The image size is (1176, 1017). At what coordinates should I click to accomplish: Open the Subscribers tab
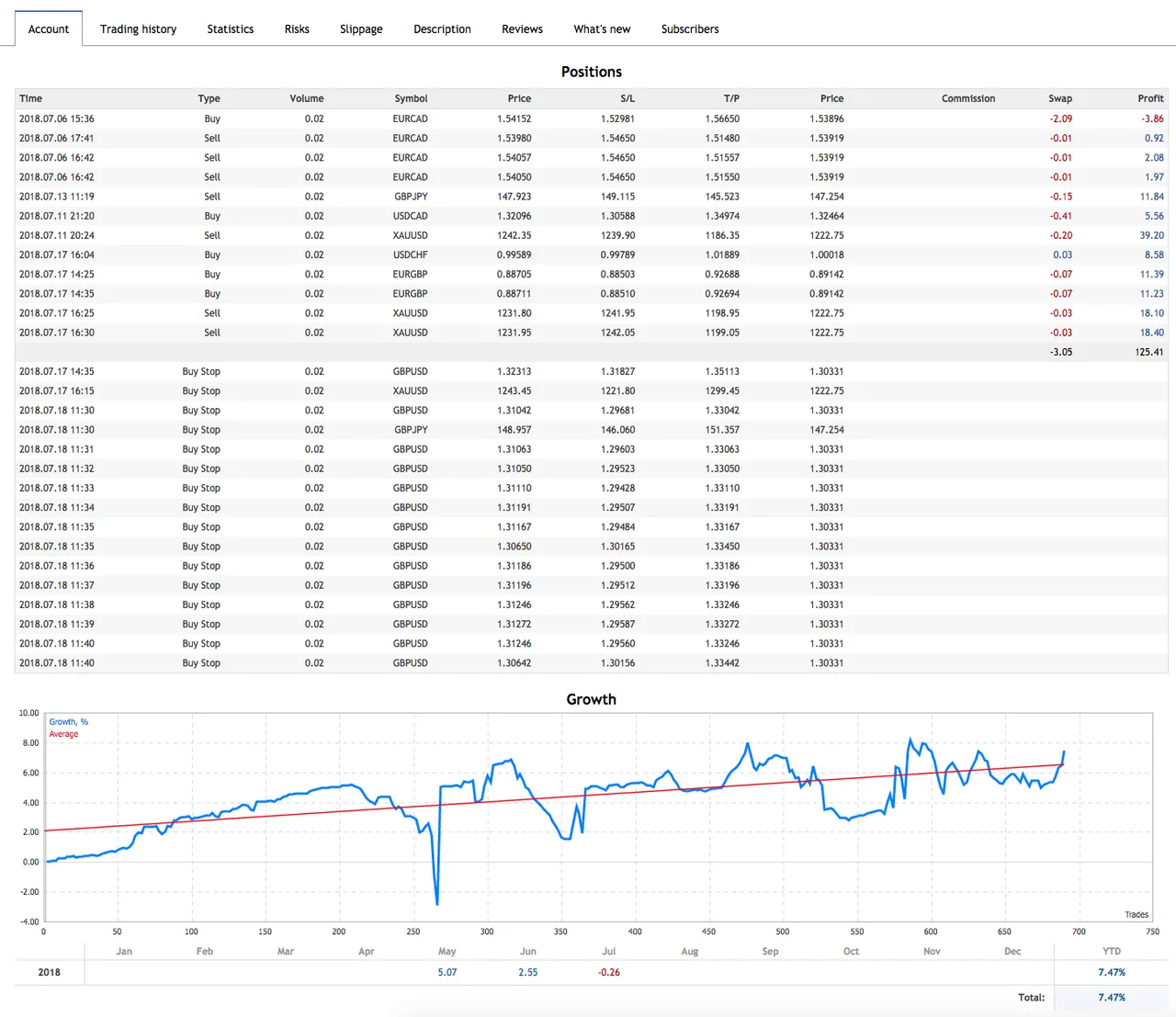pyautogui.click(x=690, y=29)
